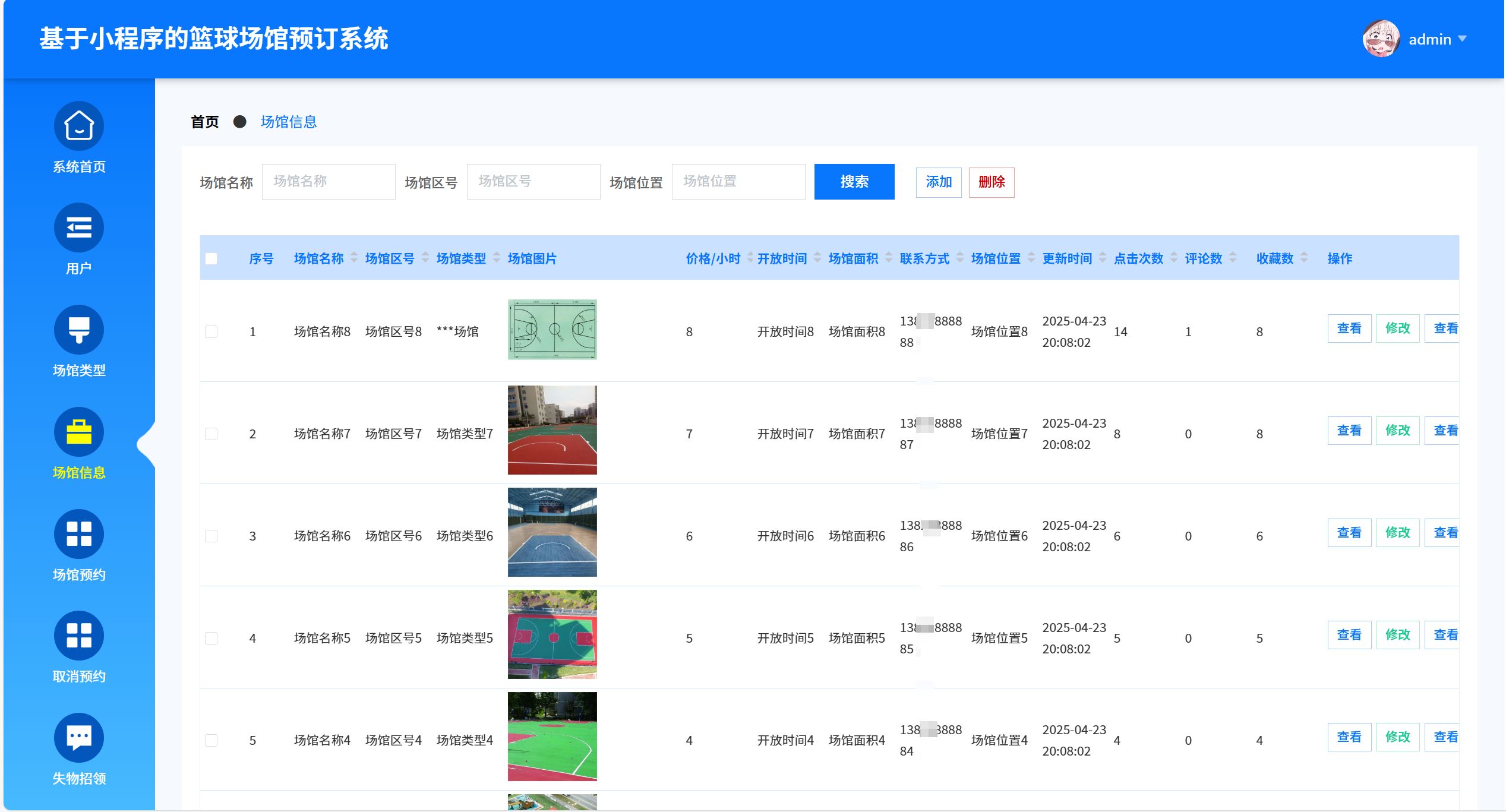Open the 场馆类型 brush icon
1506x812 pixels.
pyautogui.click(x=79, y=330)
